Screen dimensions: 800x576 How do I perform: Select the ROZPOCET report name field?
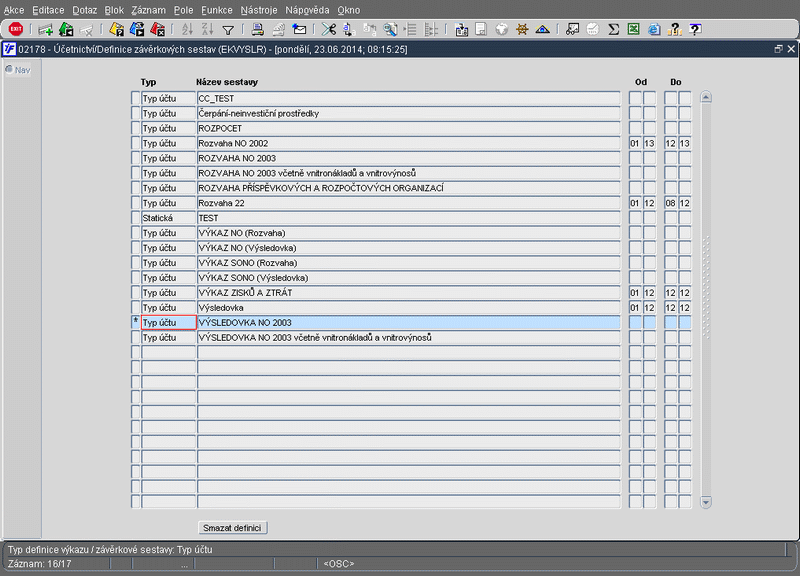coord(409,128)
